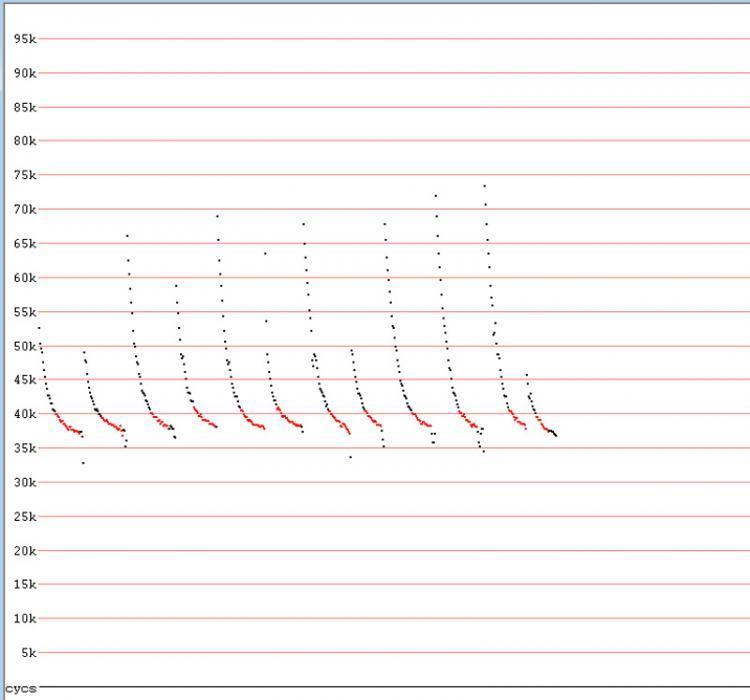Click the cycs axis unit label
The width and height of the screenshot is (750, 700).
pyautogui.click(x=20, y=688)
